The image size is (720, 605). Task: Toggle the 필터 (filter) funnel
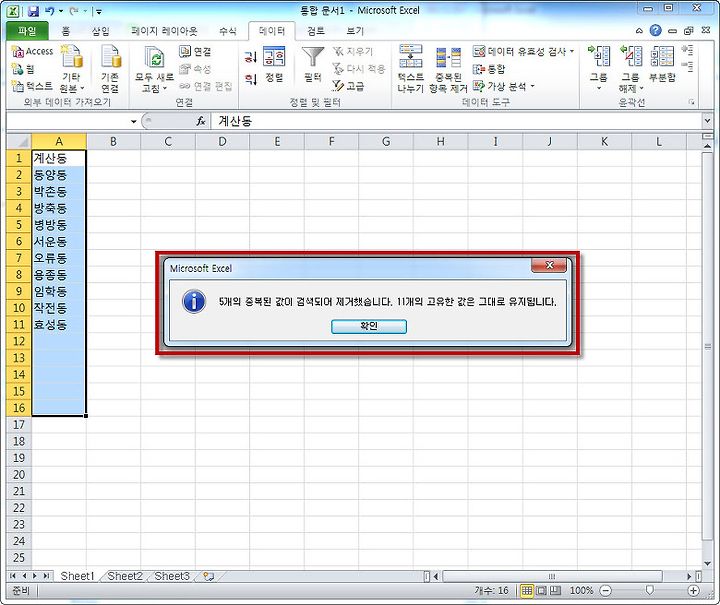point(313,64)
